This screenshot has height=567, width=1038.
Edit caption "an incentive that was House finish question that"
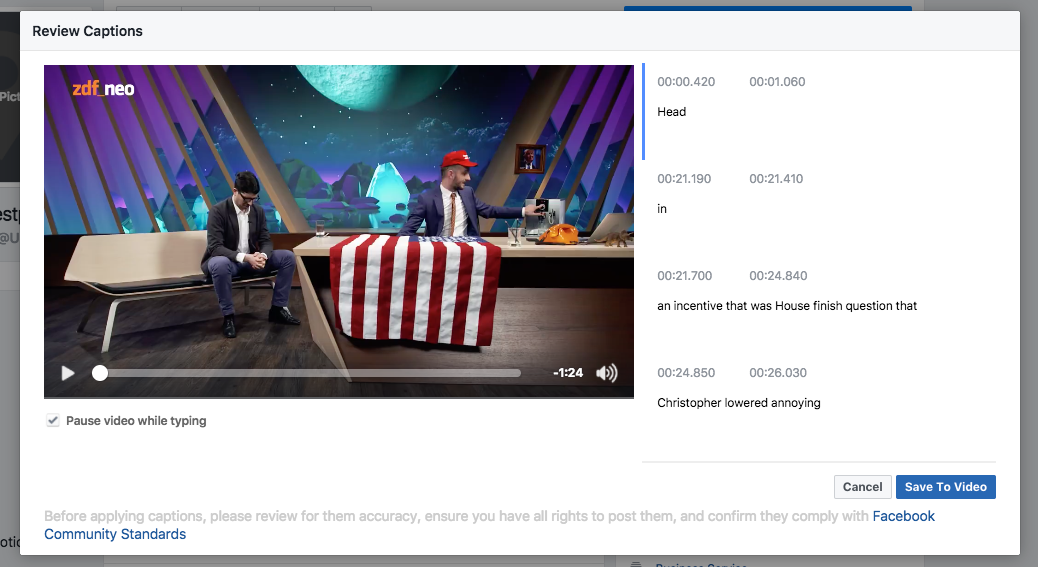click(x=786, y=306)
